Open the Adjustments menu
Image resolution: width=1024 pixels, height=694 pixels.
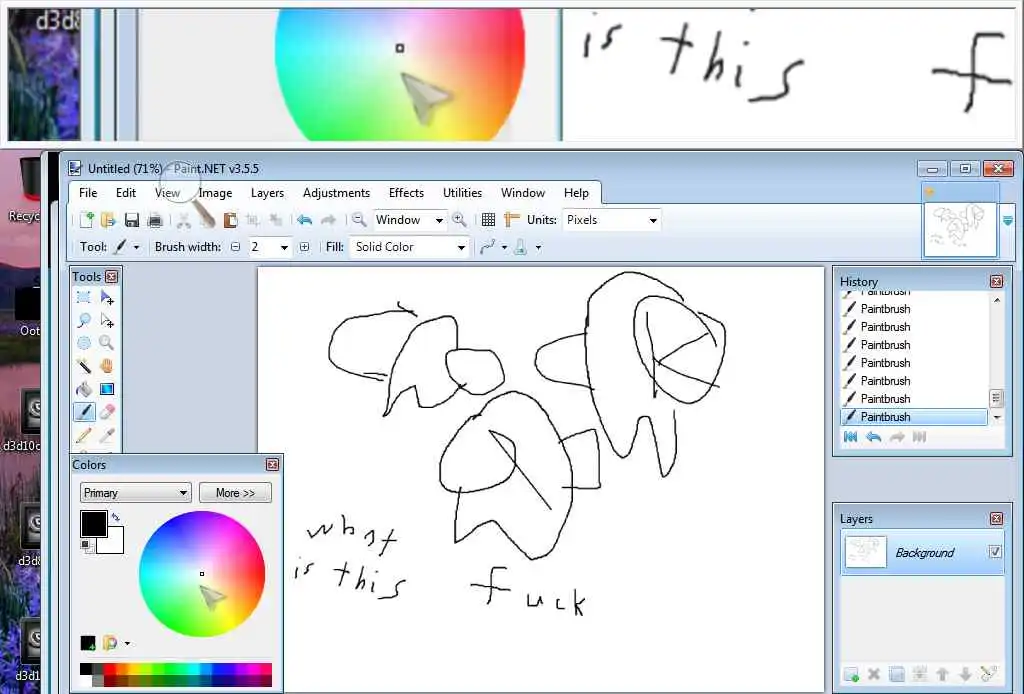[336, 193]
